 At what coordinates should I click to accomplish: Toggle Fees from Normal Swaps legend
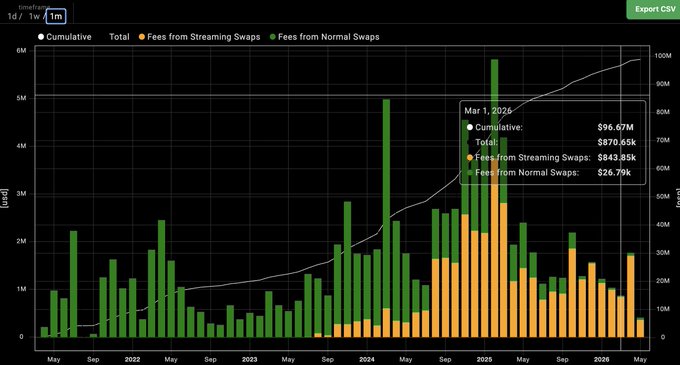(324, 37)
